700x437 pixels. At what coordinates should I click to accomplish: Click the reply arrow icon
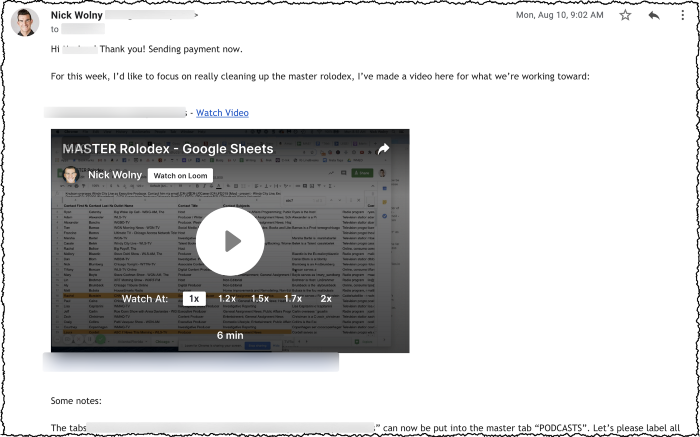[x=654, y=15]
